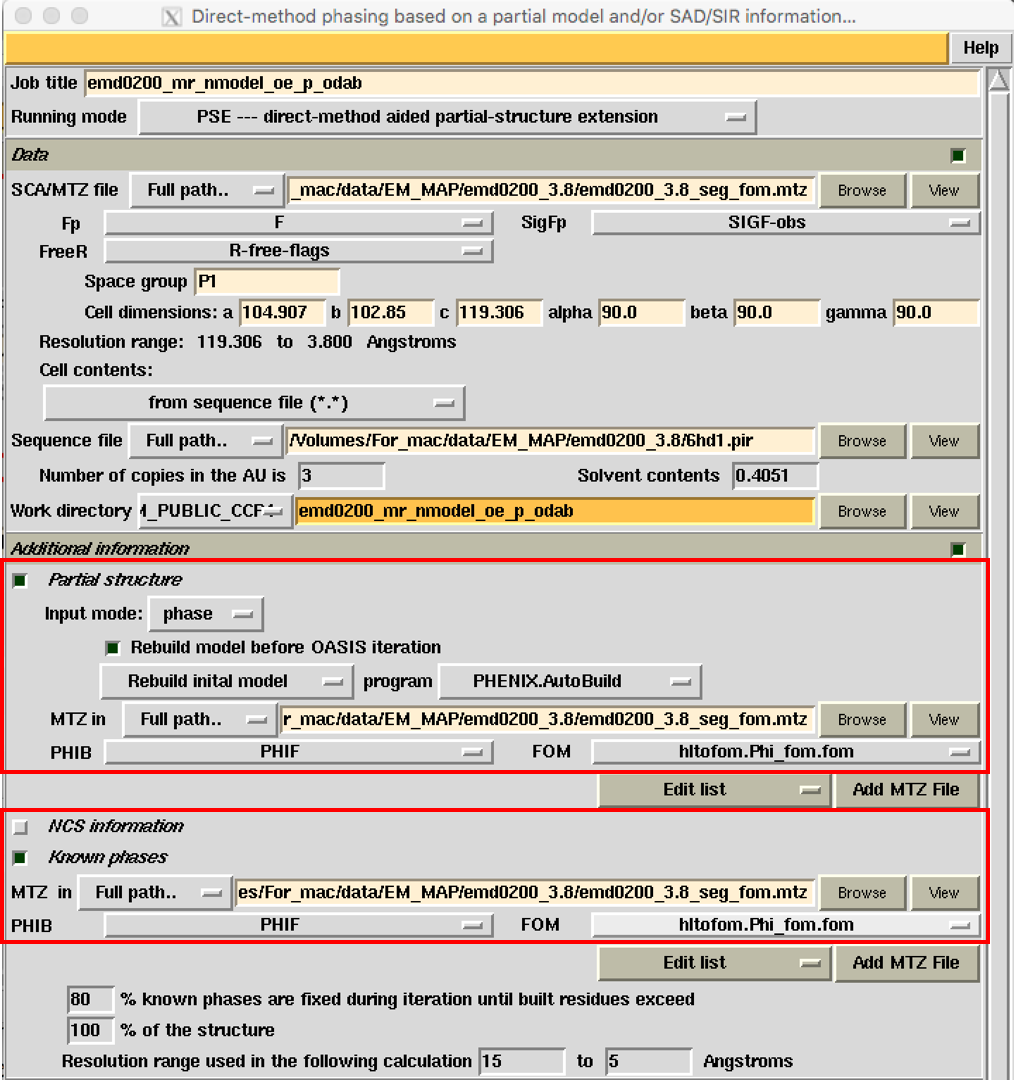1014x1080 pixels.
Task: Disable the Partial structure checkbox
Action: (20, 580)
